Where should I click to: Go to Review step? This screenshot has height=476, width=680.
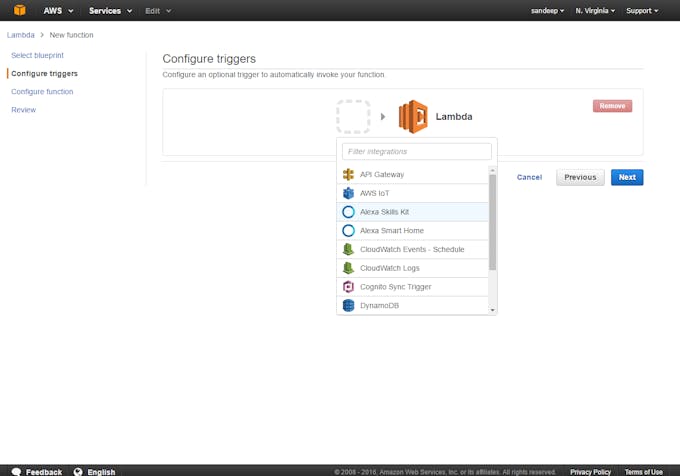tap(23, 110)
